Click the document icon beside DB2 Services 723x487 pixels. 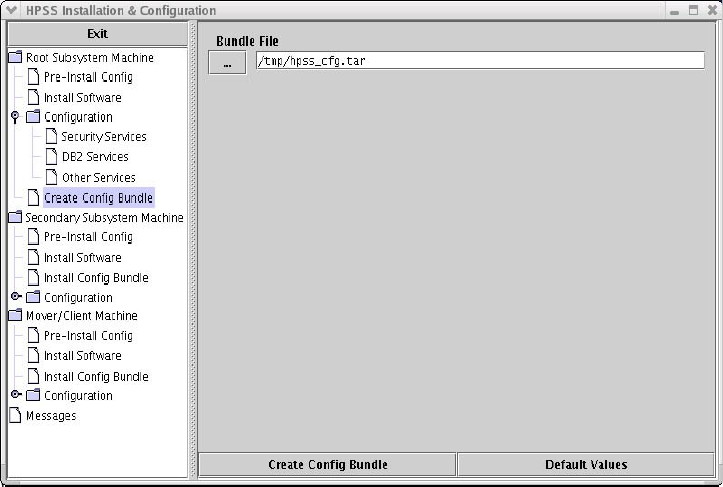[x=52, y=156]
